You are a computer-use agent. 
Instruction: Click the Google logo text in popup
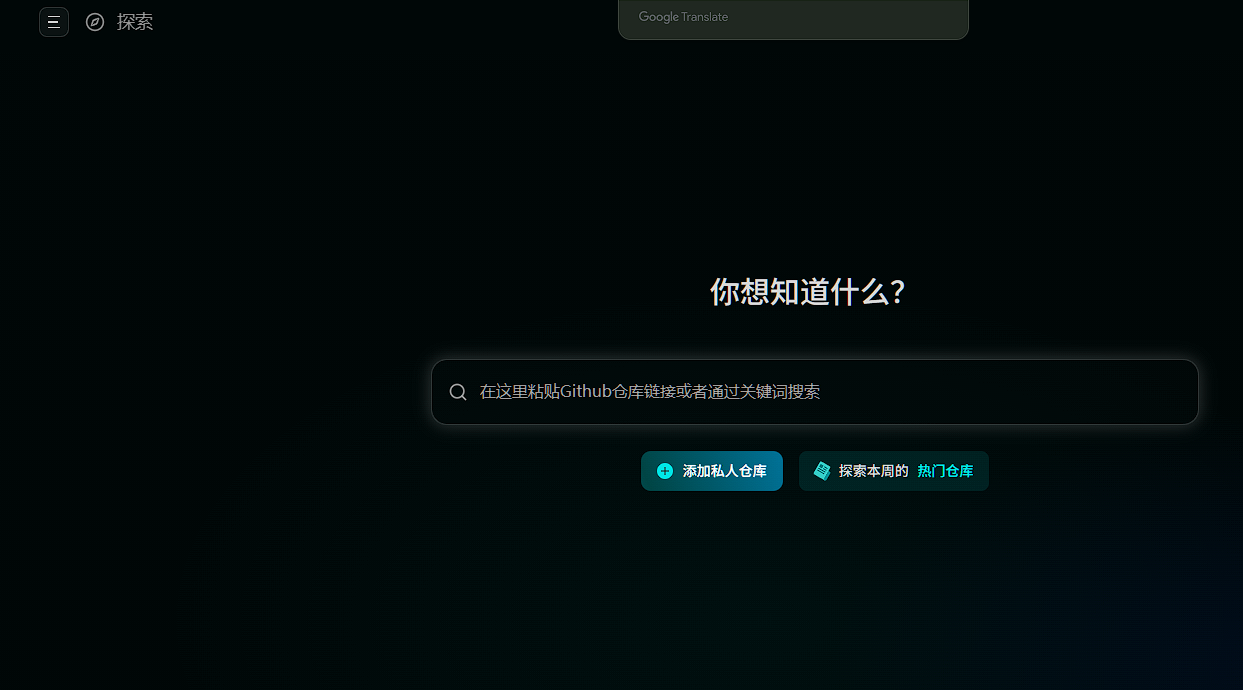pyautogui.click(x=658, y=17)
